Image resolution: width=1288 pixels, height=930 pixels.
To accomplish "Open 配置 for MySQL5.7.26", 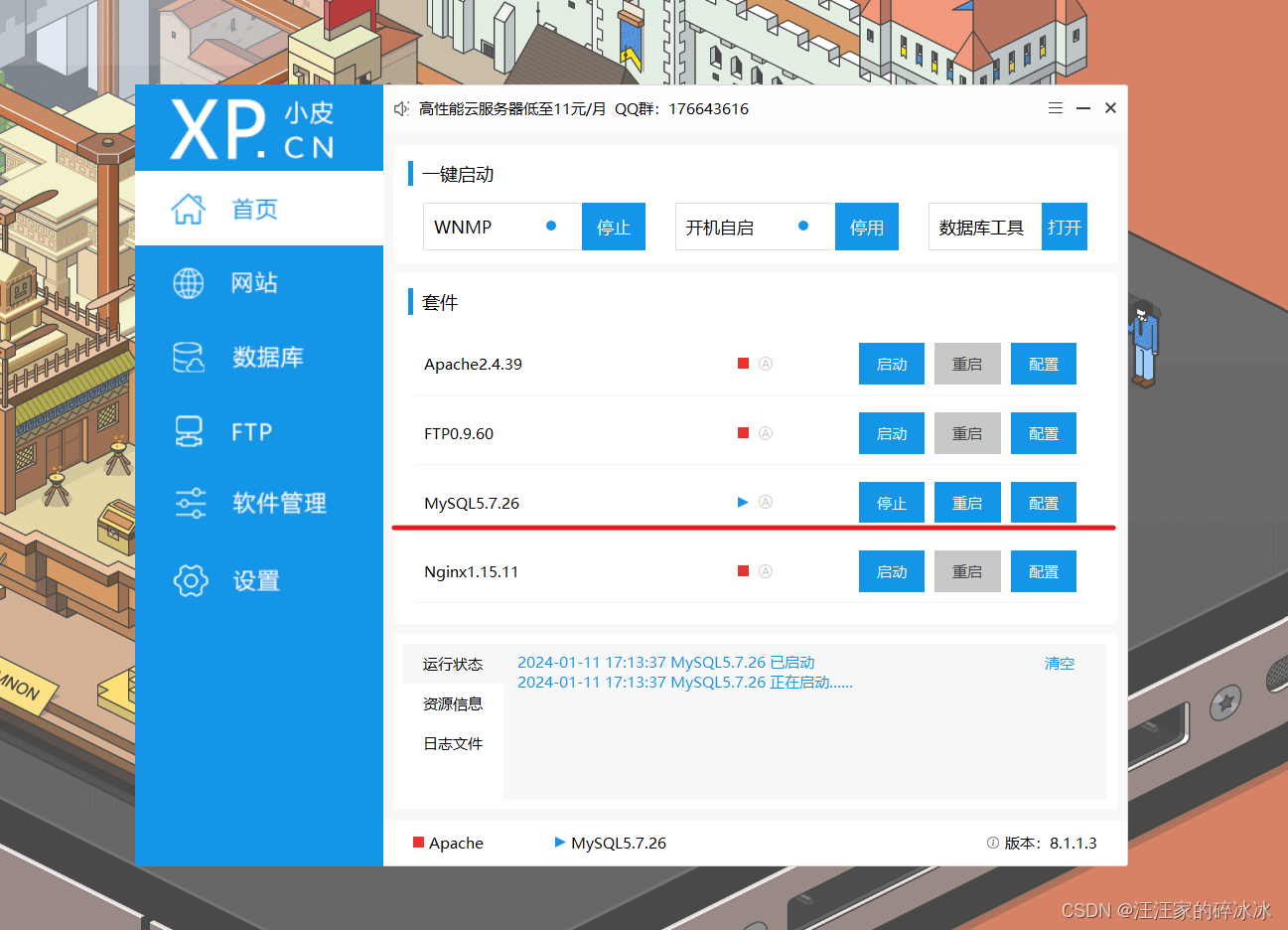I will [x=1044, y=503].
